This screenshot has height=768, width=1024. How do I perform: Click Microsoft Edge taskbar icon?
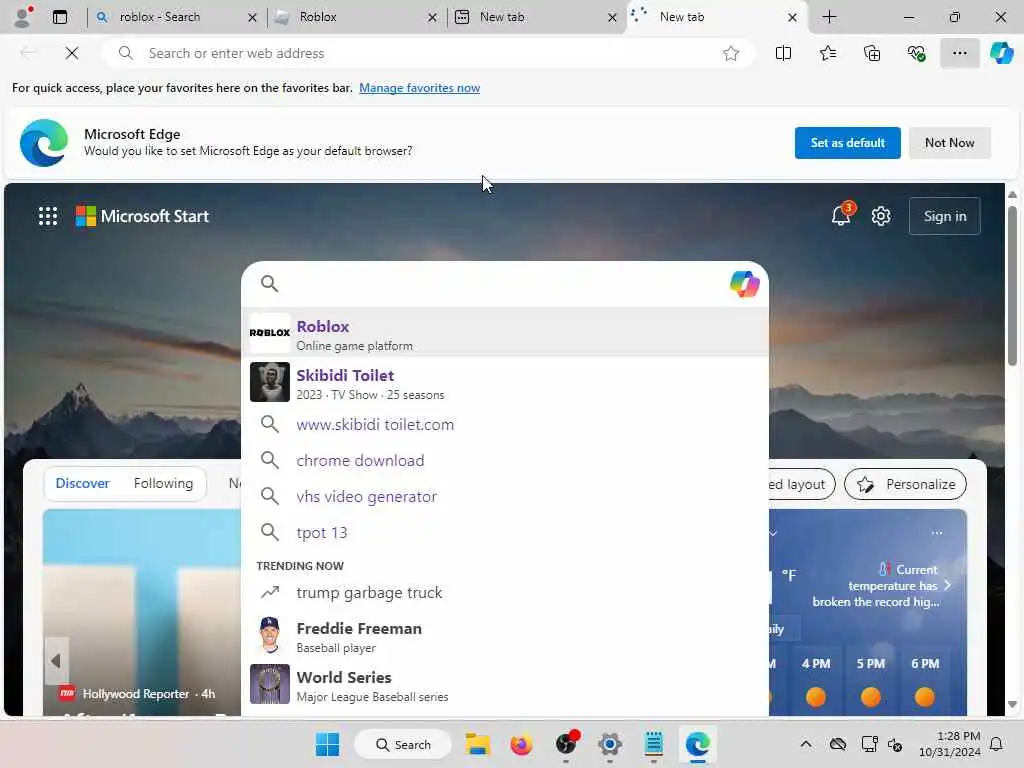(x=697, y=744)
